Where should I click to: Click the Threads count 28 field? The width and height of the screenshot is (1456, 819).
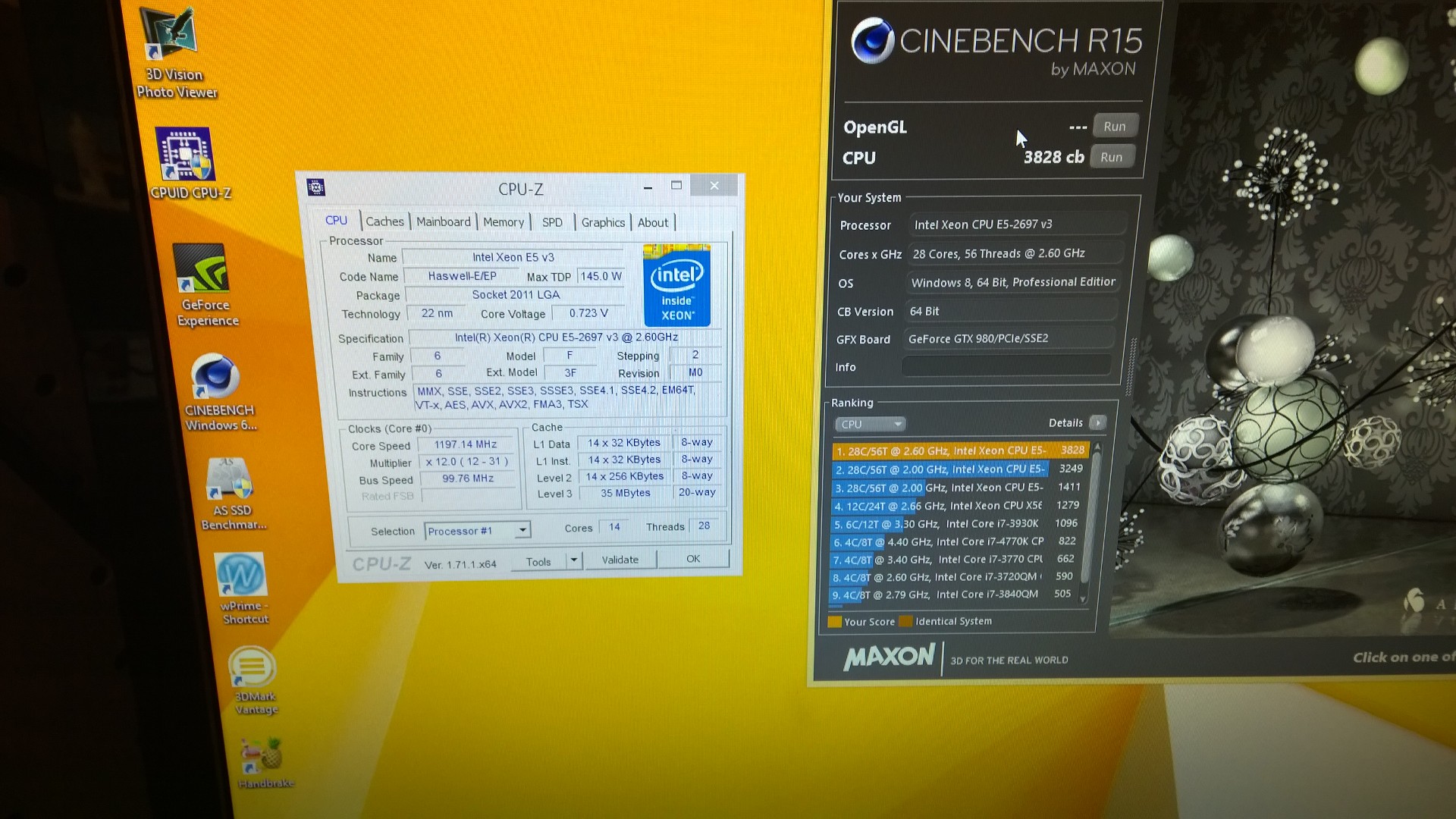click(704, 526)
